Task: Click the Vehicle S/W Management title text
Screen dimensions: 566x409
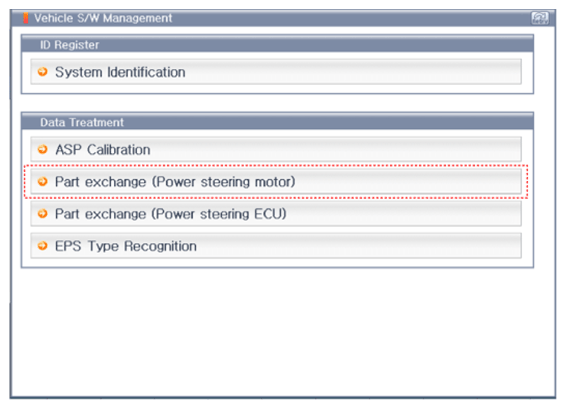Action: pos(103,18)
